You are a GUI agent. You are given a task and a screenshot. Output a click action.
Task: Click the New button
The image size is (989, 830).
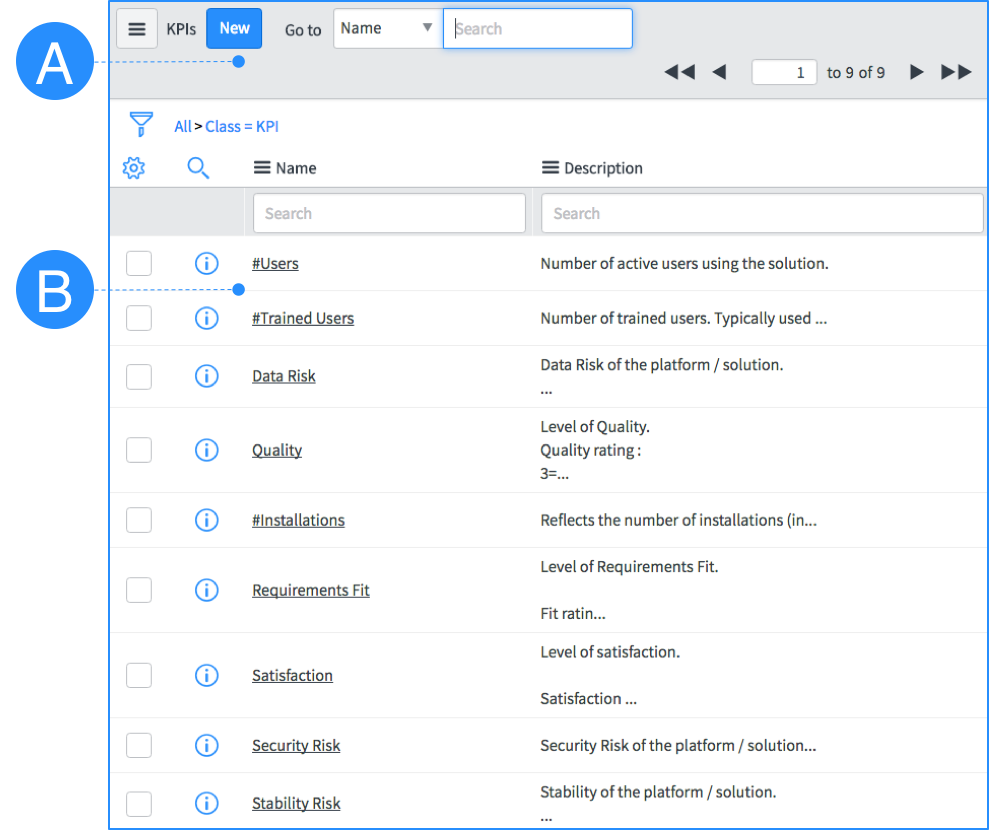coord(234,28)
